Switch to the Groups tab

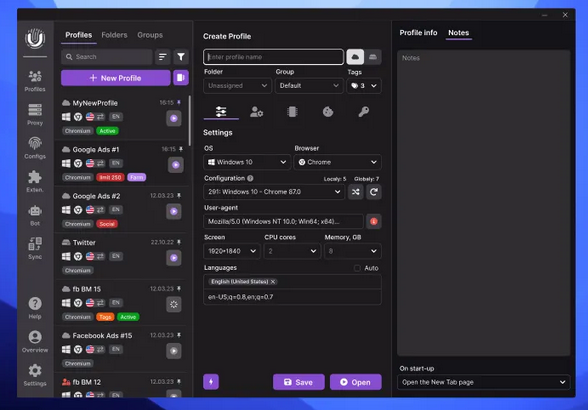pos(150,35)
